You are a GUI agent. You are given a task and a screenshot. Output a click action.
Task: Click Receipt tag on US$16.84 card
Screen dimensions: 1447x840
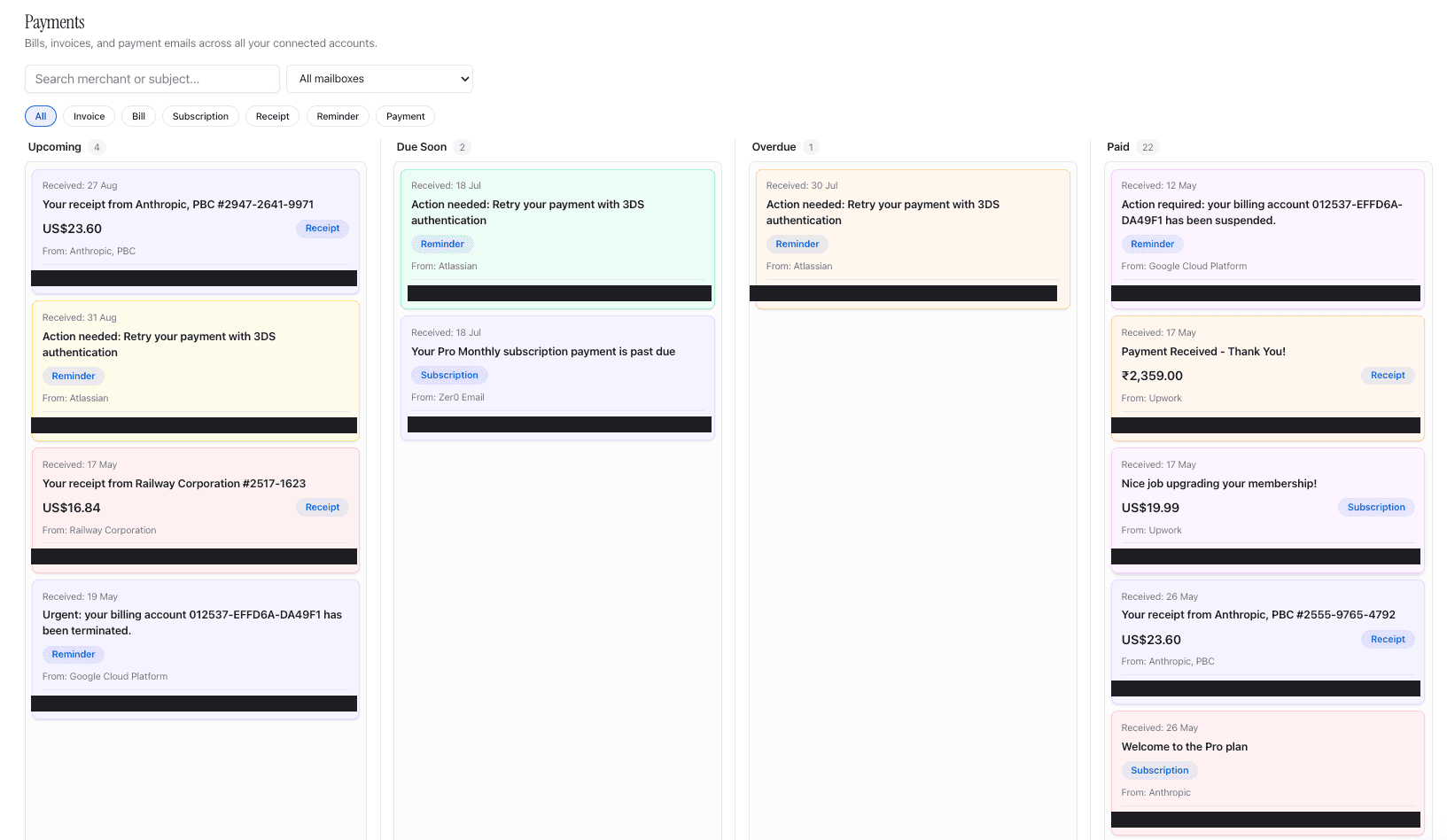(323, 508)
